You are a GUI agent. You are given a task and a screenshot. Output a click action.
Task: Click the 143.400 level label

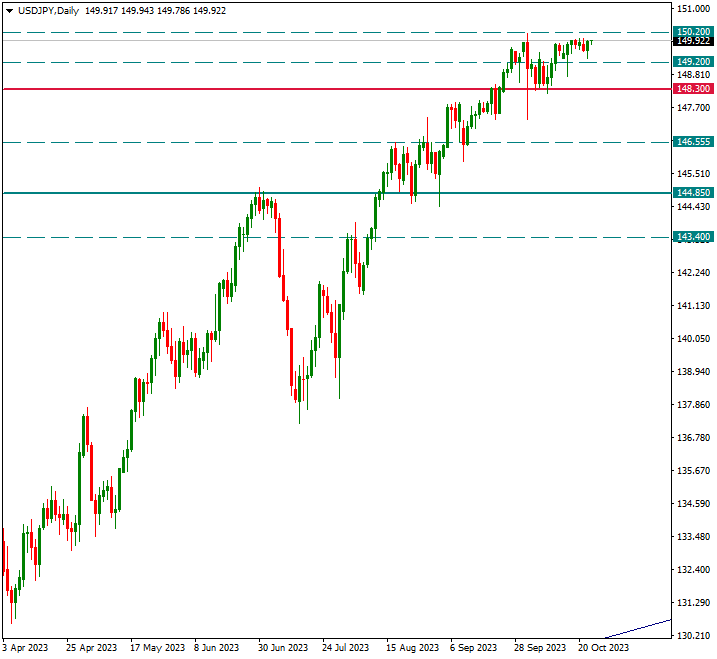tap(693, 237)
